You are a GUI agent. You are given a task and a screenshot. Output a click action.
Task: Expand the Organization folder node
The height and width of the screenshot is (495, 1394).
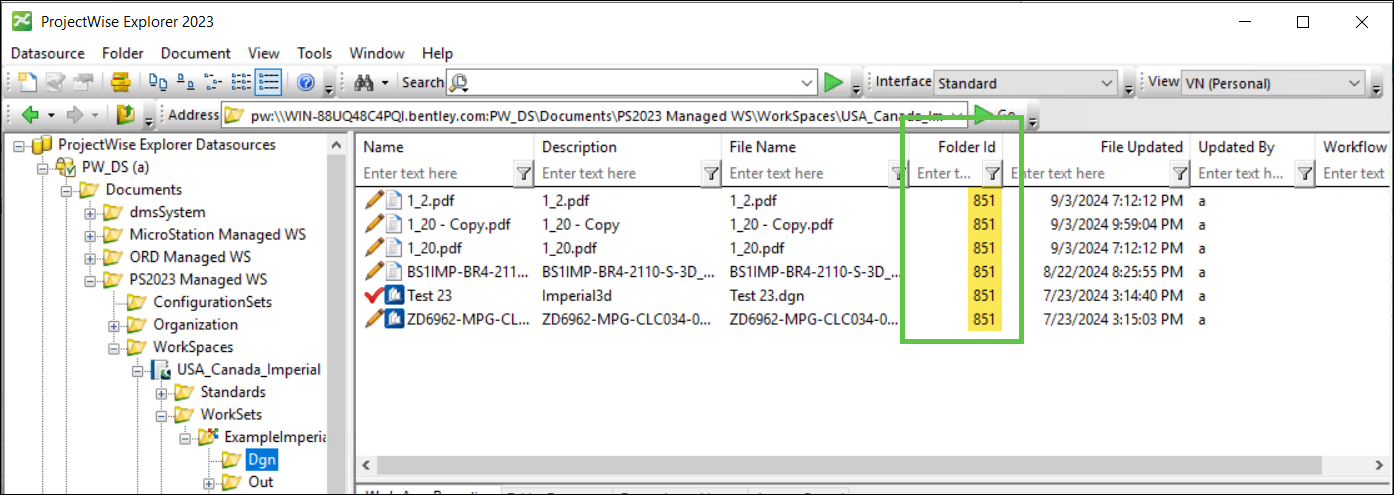tap(113, 325)
